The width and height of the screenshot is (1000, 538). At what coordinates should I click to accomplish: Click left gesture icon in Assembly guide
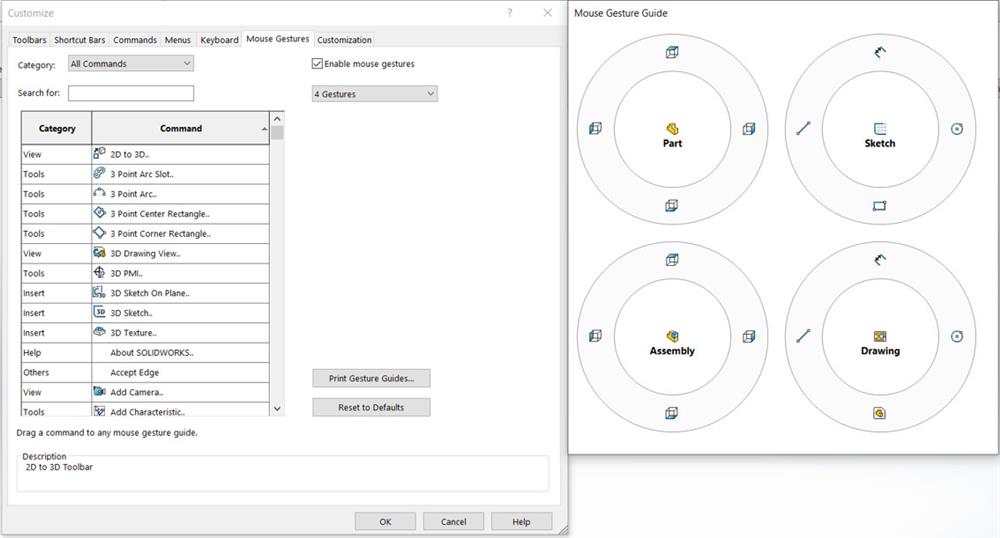(x=595, y=336)
